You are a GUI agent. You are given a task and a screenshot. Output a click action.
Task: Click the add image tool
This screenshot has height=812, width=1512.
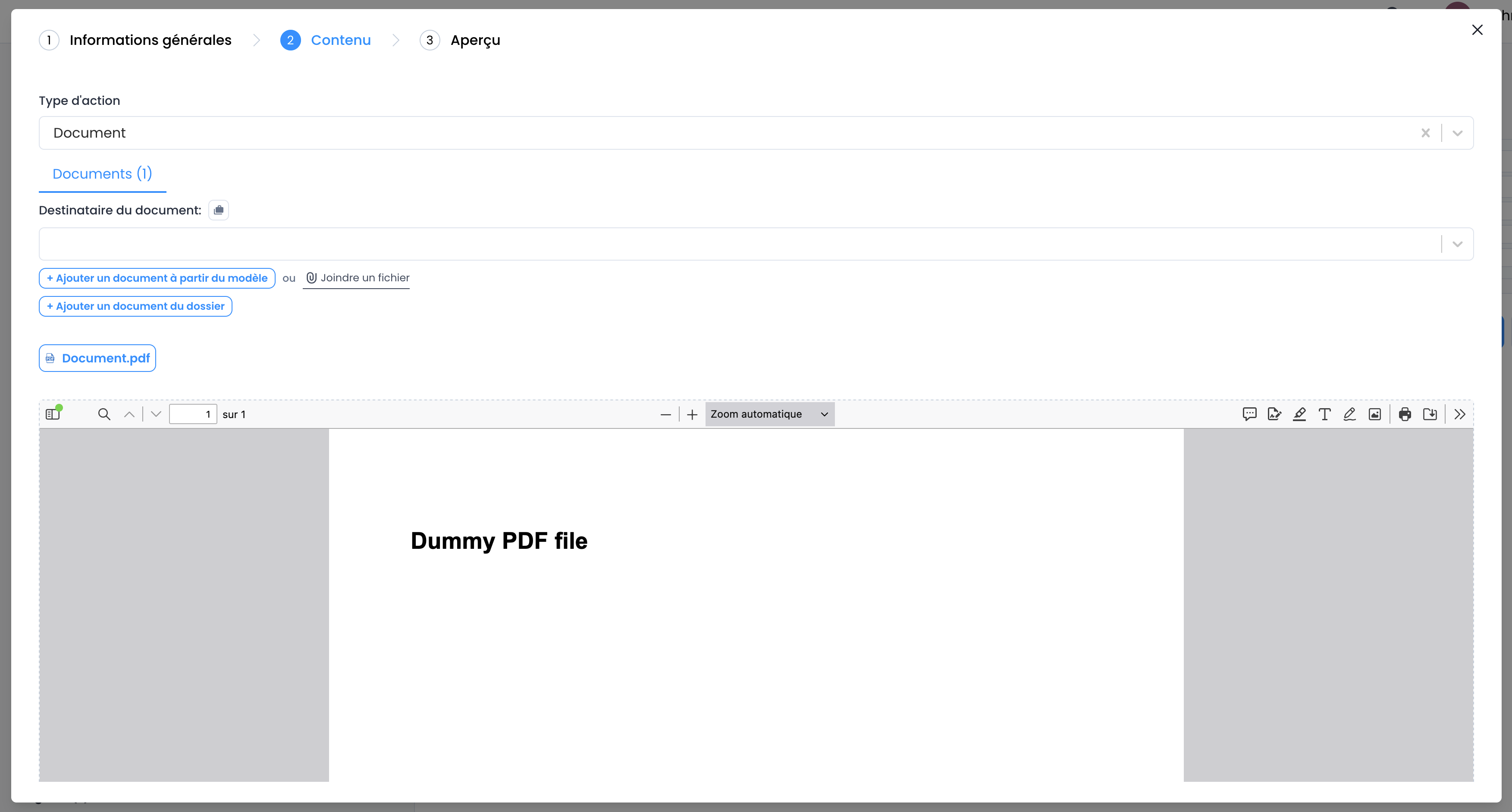1375,414
